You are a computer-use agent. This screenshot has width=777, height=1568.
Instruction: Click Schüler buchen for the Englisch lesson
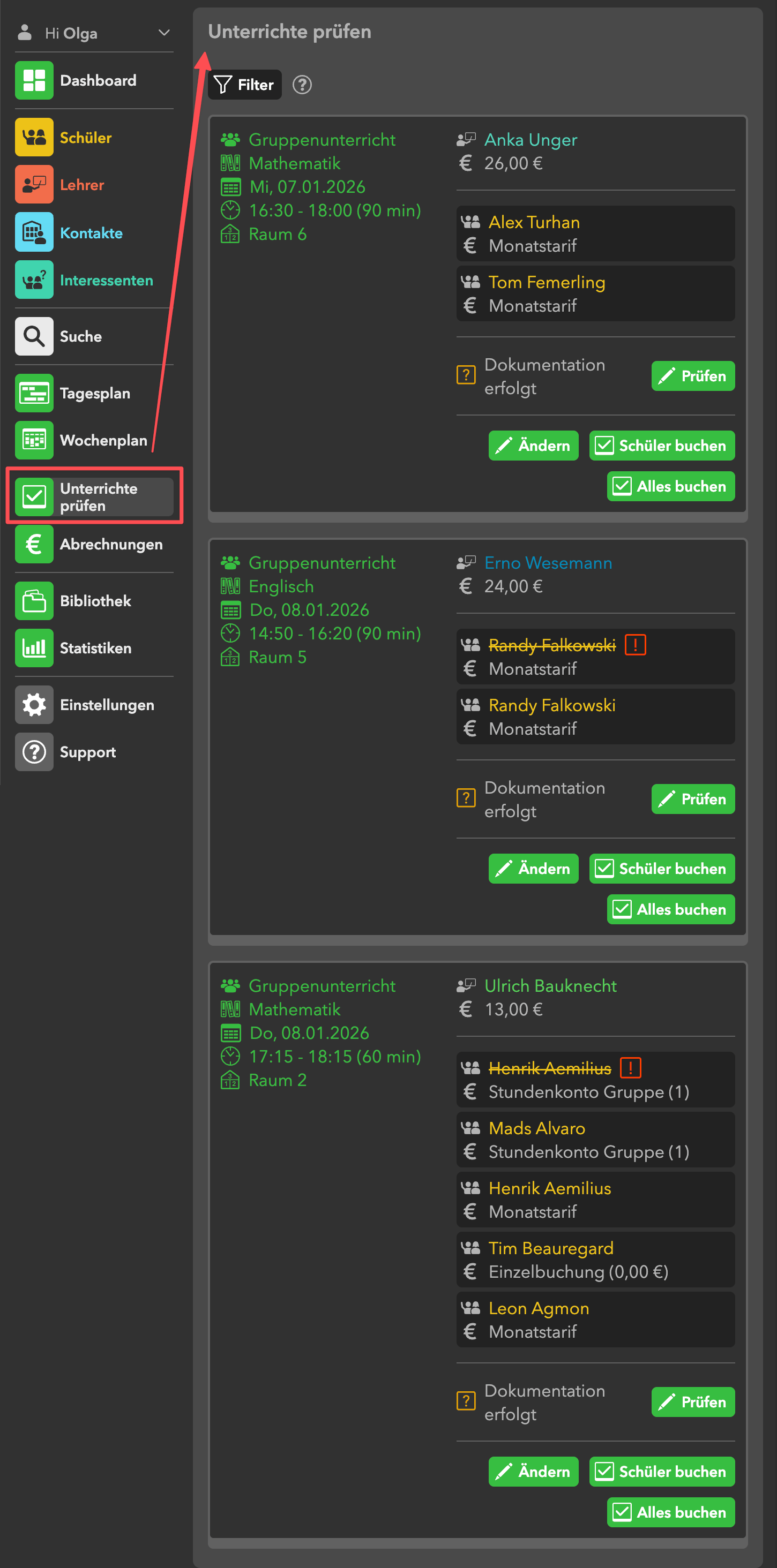click(662, 869)
